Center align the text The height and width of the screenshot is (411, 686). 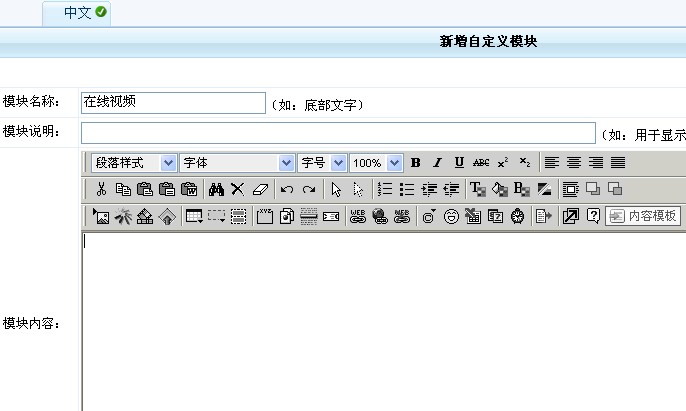(x=574, y=162)
